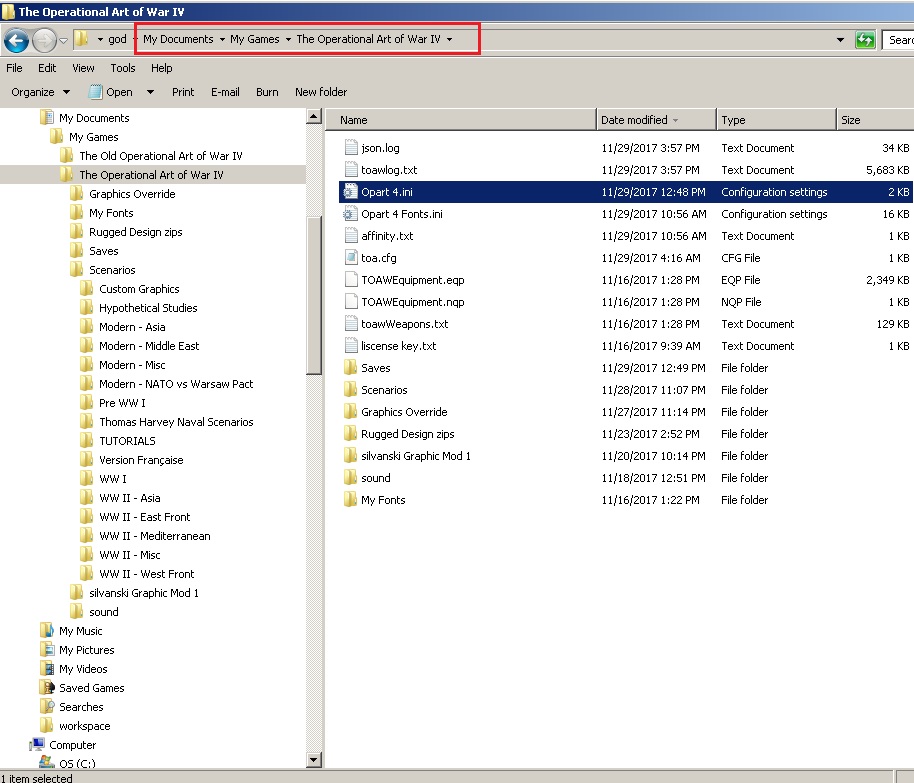The height and width of the screenshot is (783, 914).
Task: Click the My Music folder icon in tree
Action: coord(47,630)
